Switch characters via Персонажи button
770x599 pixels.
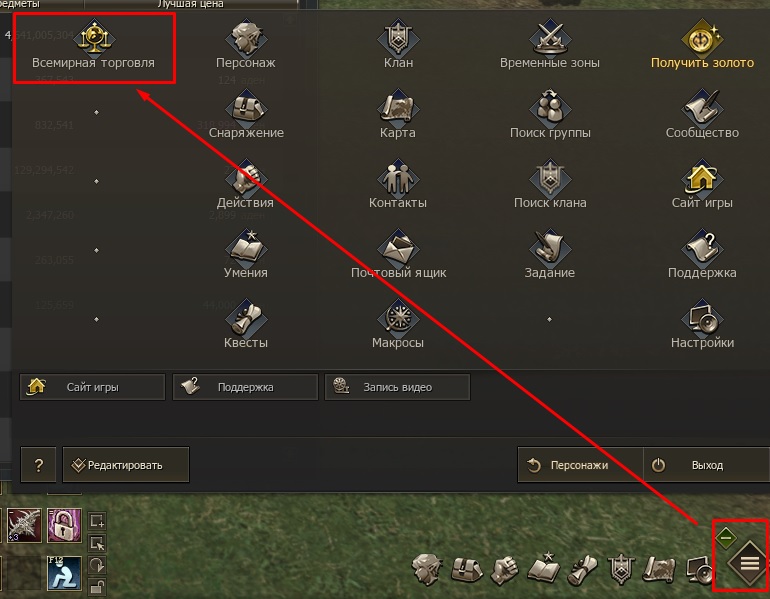(x=580, y=464)
